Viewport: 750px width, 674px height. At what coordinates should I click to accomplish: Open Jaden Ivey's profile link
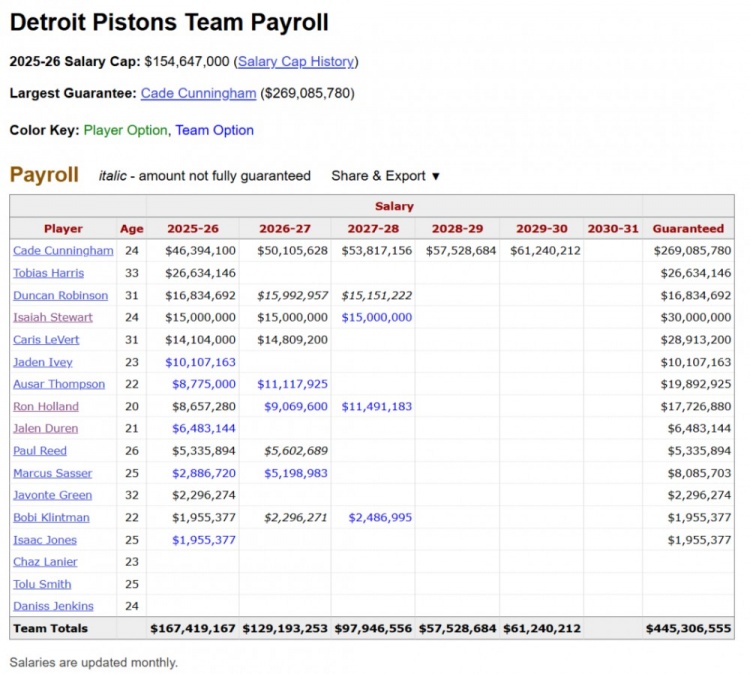pyautogui.click(x=43, y=362)
